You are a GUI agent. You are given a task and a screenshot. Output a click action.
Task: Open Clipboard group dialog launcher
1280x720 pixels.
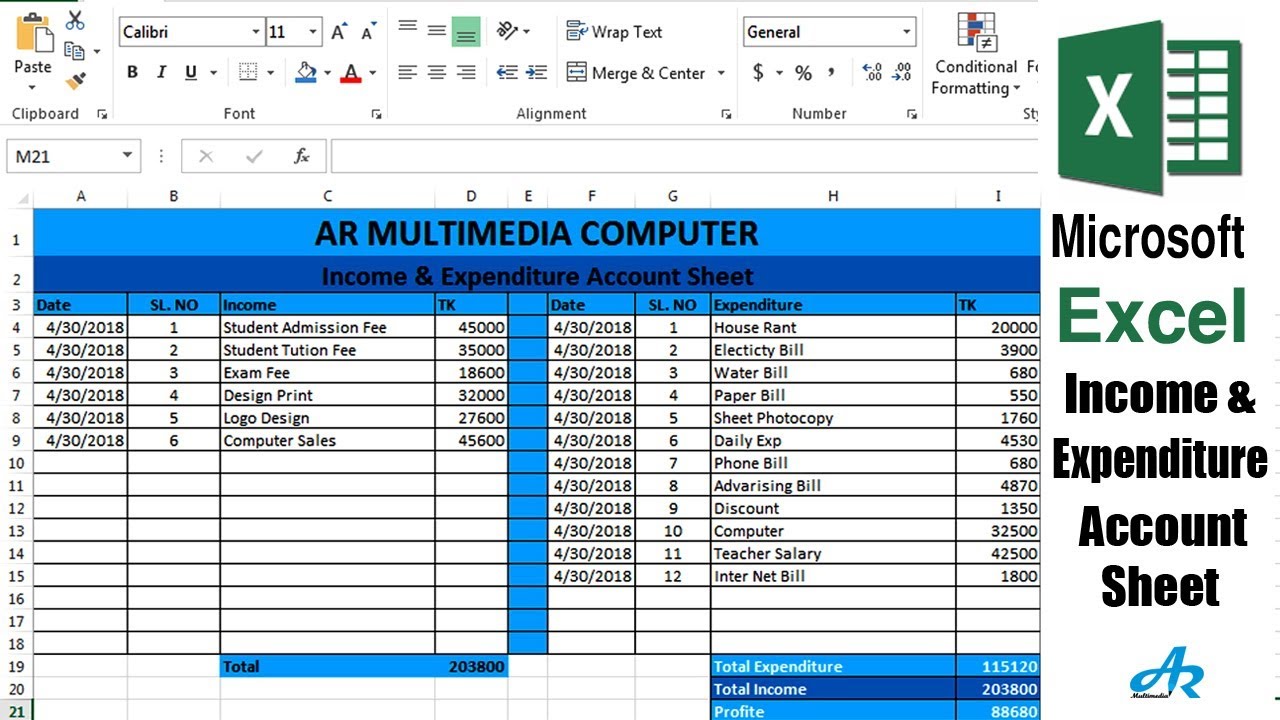[x=102, y=115]
